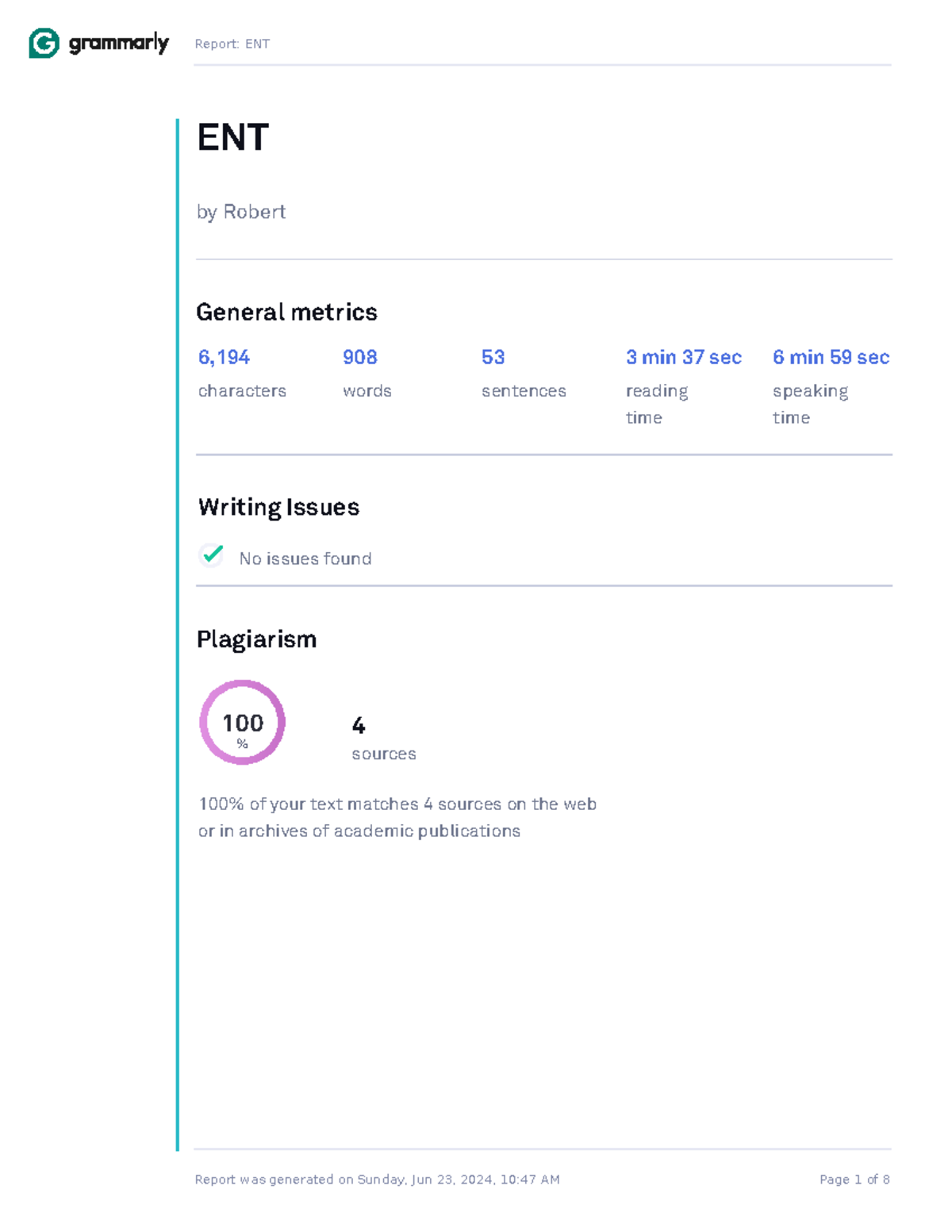Select the Report: ENT header label
Image resolution: width=952 pixels, height=1232 pixels.
click(232, 44)
